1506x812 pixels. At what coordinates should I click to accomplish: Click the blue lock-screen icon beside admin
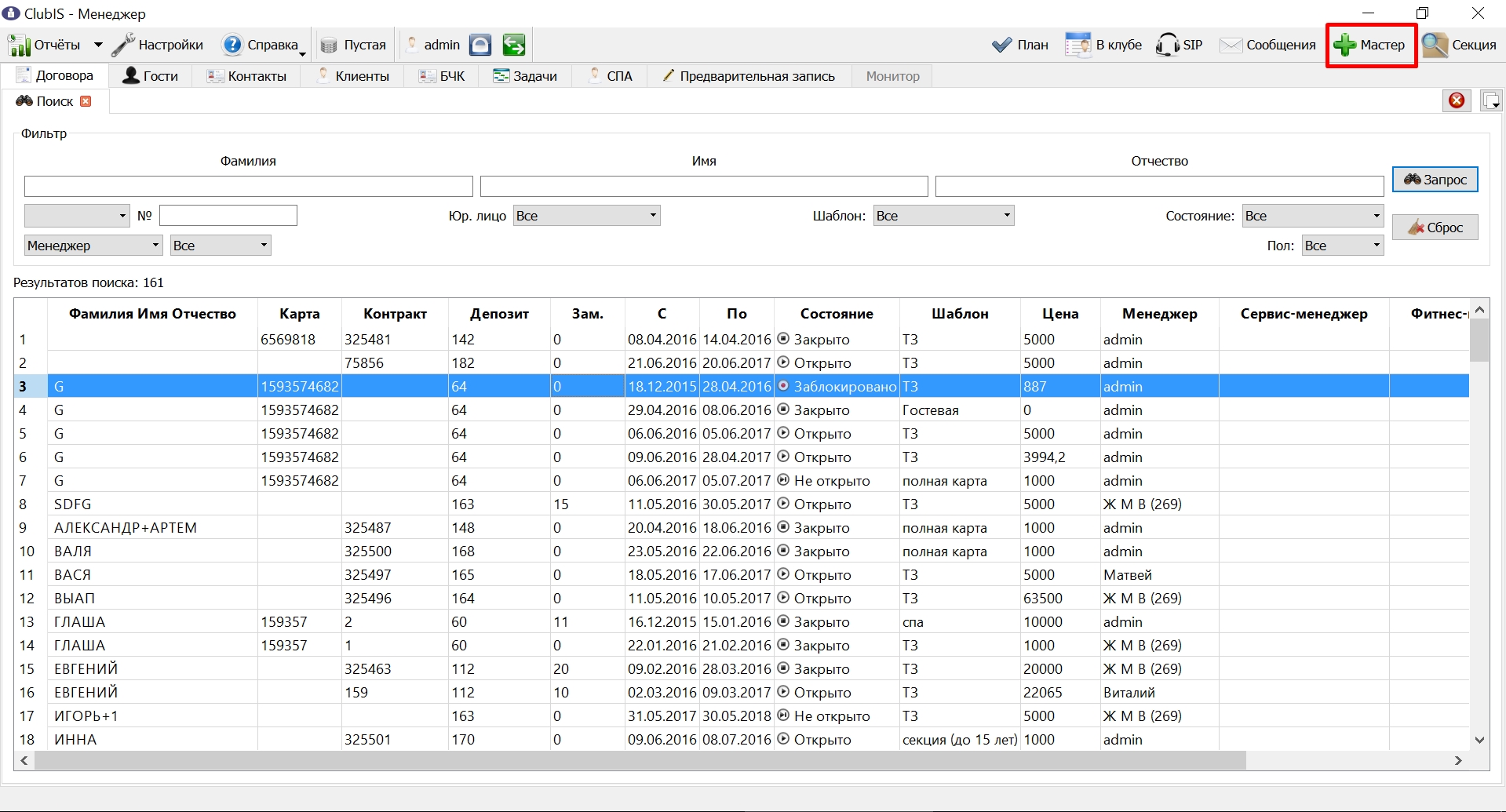click(x=480, y=46)
